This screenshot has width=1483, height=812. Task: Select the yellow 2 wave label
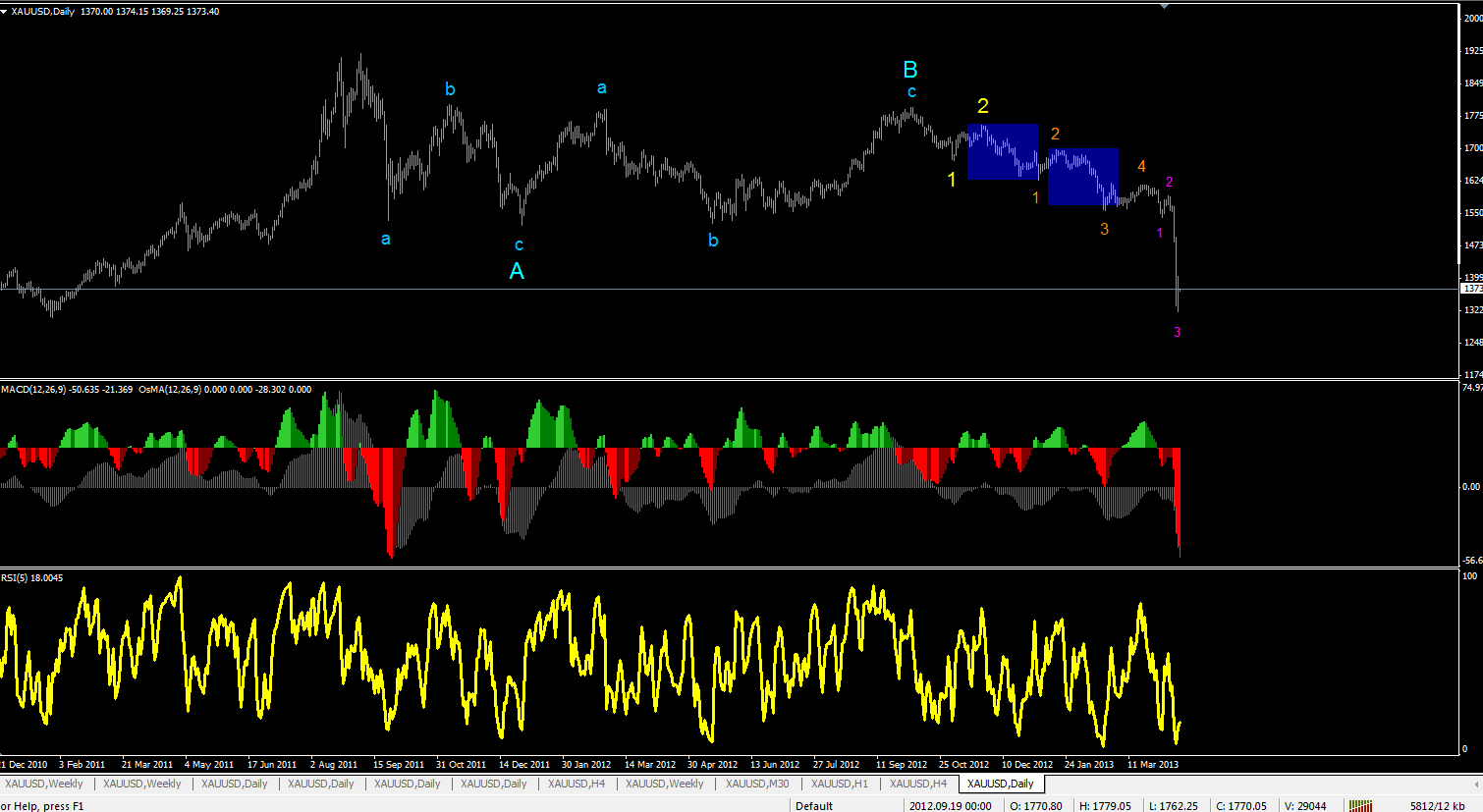pos(983,106)
